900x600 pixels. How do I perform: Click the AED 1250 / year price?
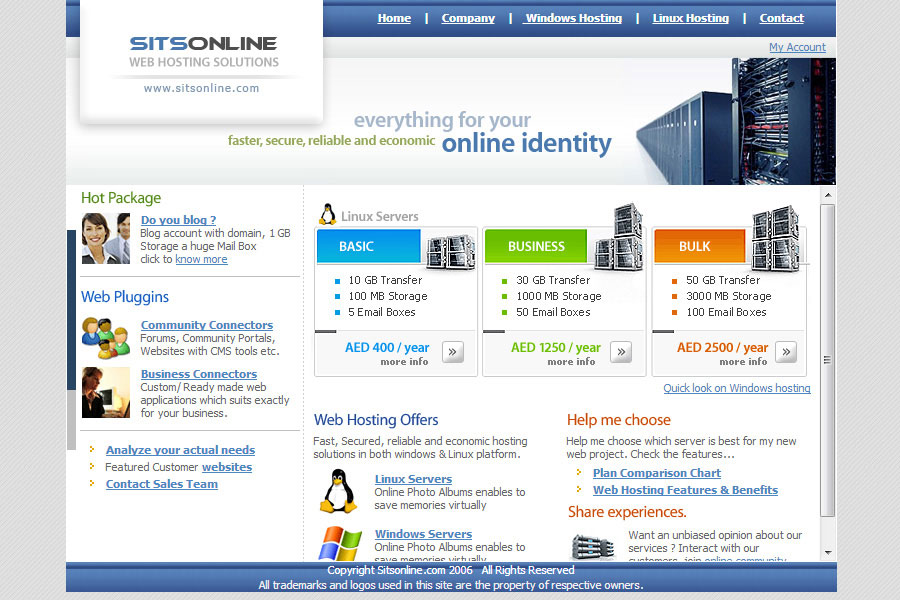tap(556, 347)
